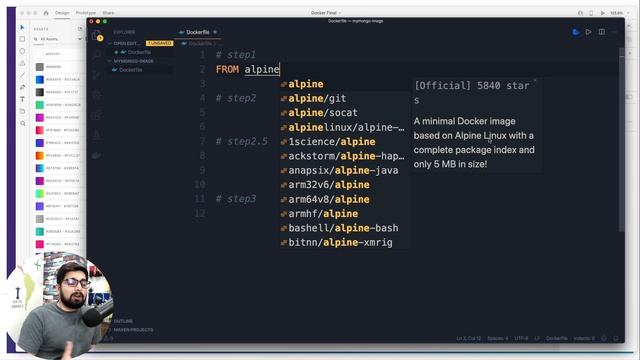This screenshot has height=360, width=640.
Task: Open Dockerfile under Open Editors
Action: tap(139, 52)
